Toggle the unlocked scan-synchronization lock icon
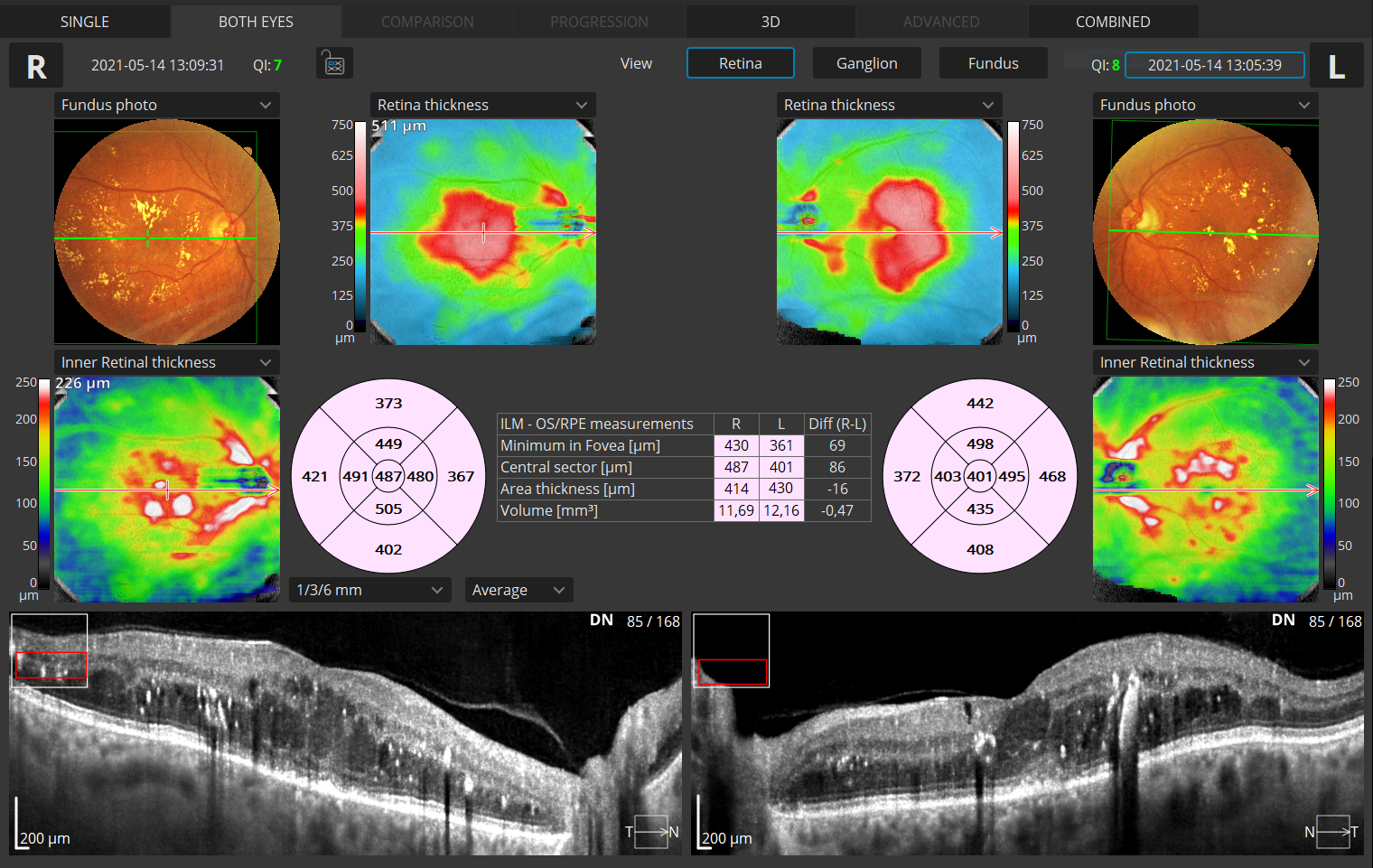Viewport: 1373px width, 868px height. pyautogui.click(x=334, y=63)
